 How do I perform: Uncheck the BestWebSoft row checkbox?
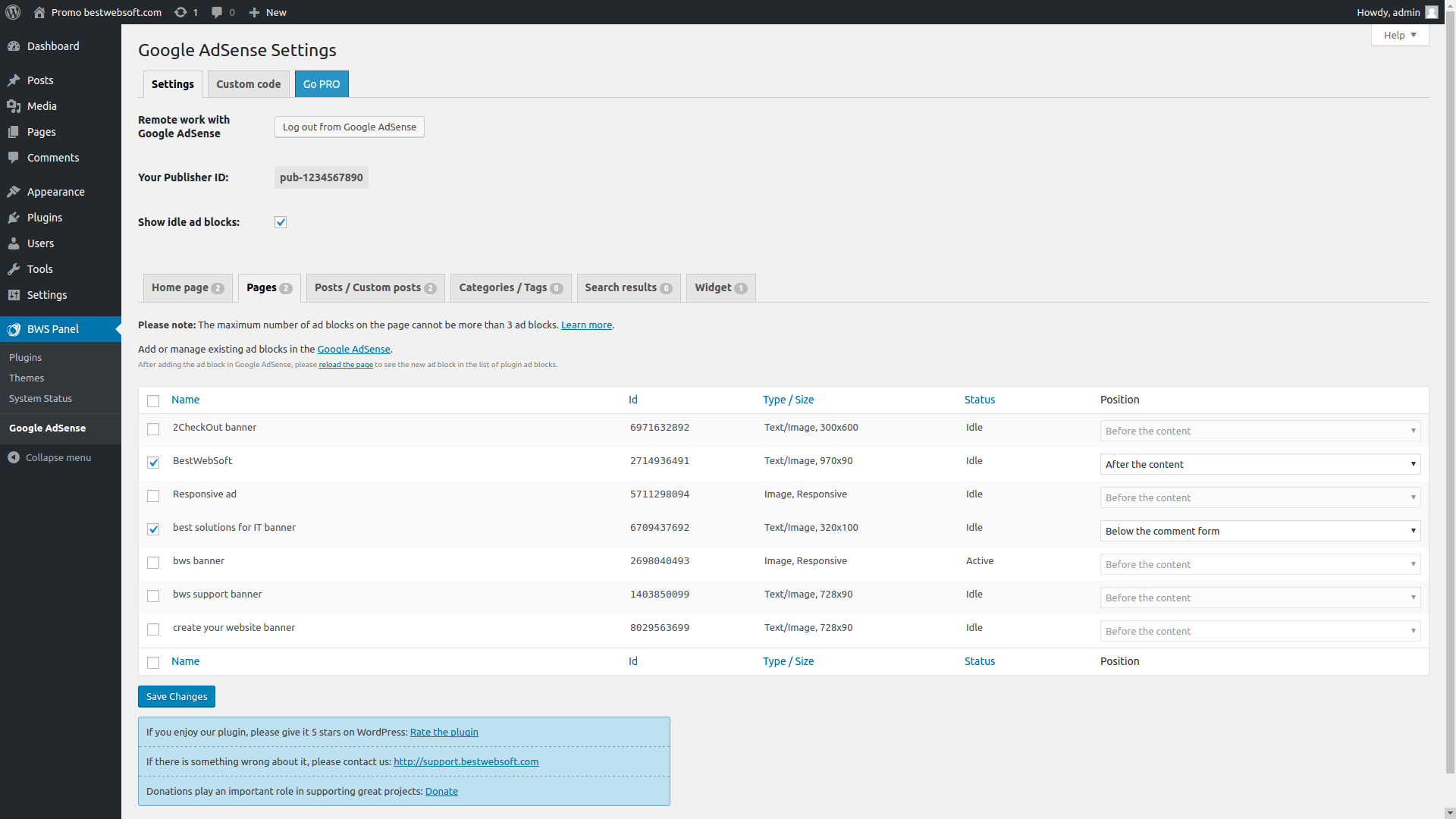(153, 463)
